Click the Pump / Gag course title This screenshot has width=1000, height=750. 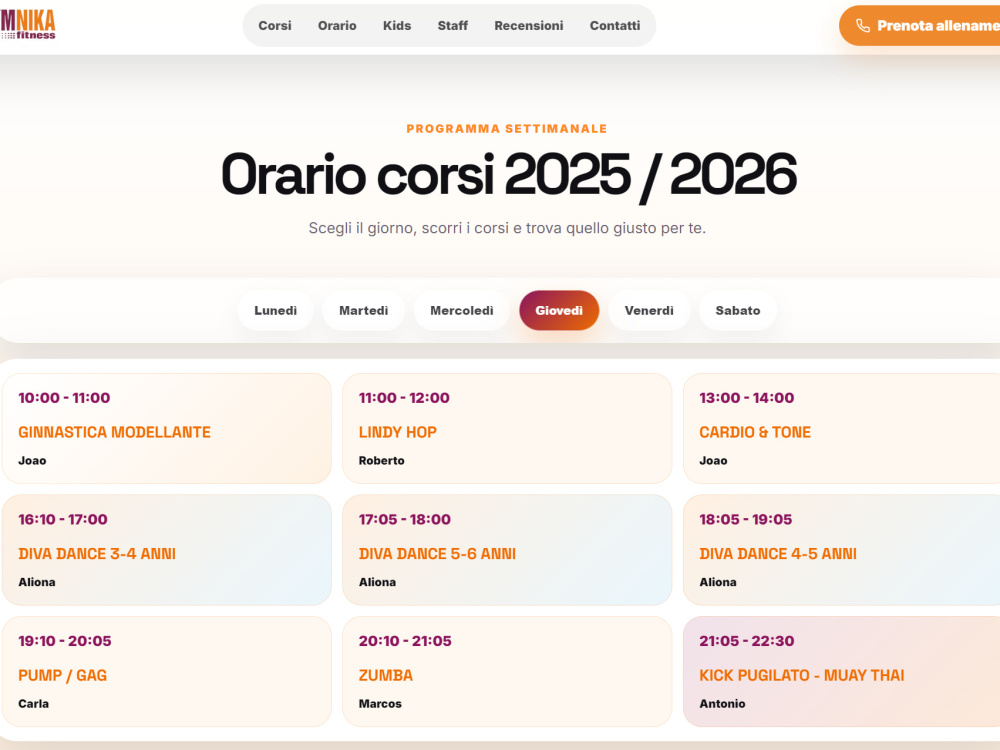pos(62,675)
